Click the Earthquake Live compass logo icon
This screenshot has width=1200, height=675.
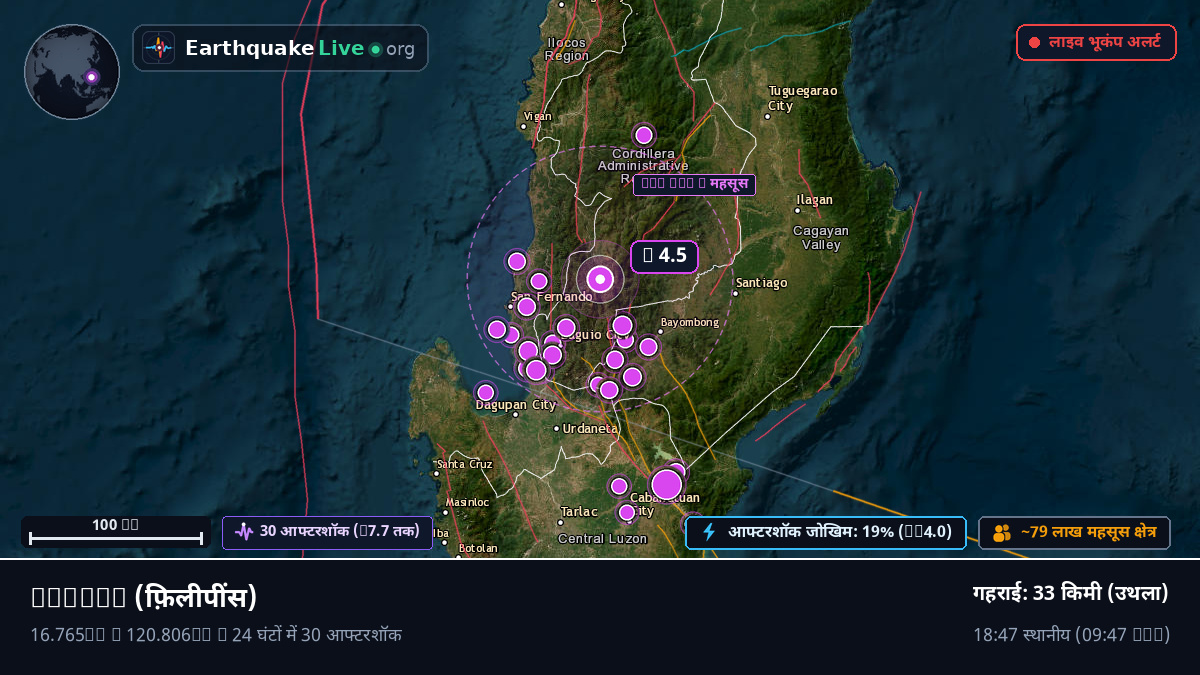pyautogui.click(x=158, y=48)
